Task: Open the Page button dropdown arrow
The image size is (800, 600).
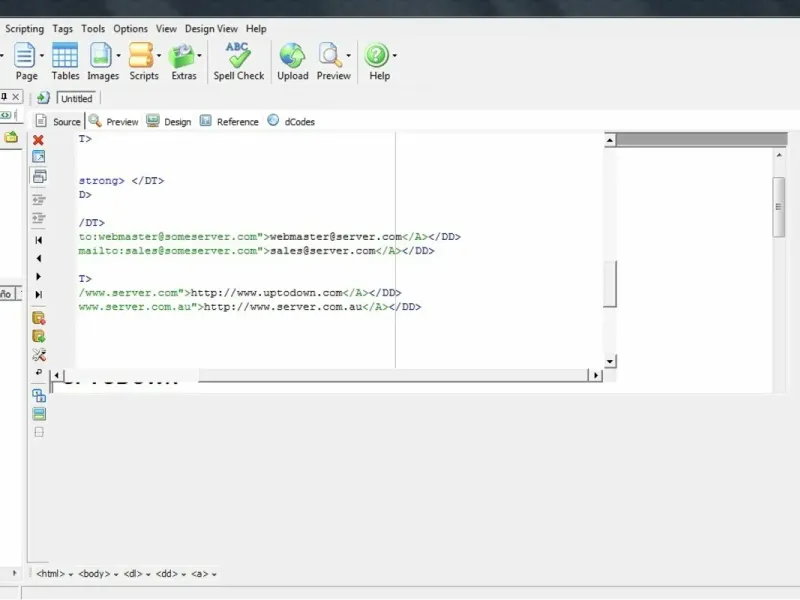Action: pos(42,56)
